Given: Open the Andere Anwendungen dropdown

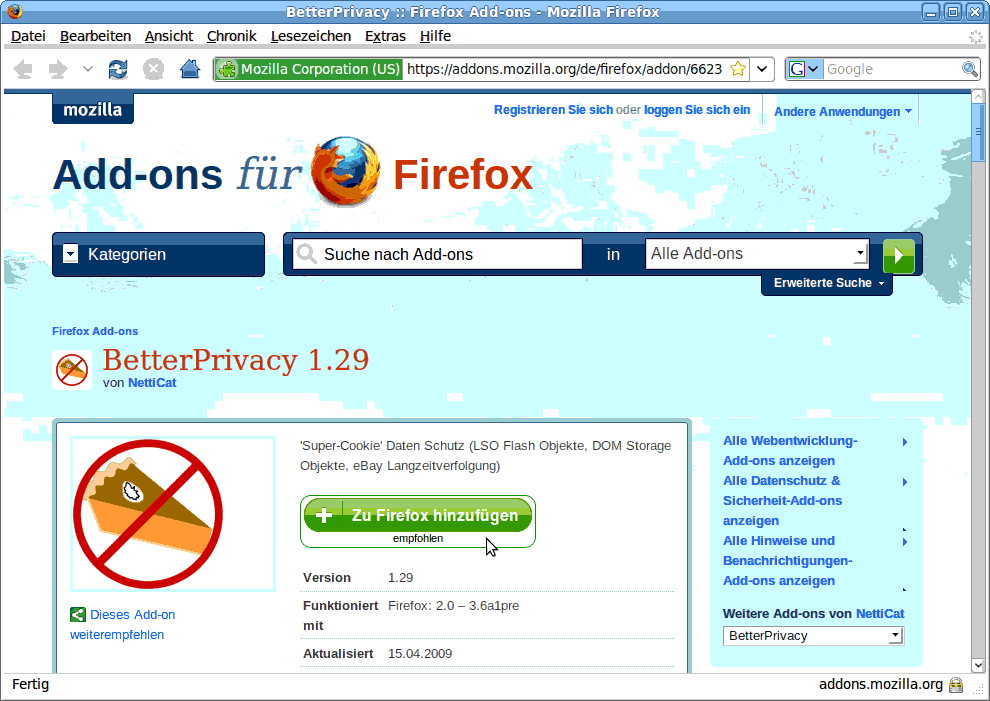Looking at the screenshot, I should coord(843,112).
